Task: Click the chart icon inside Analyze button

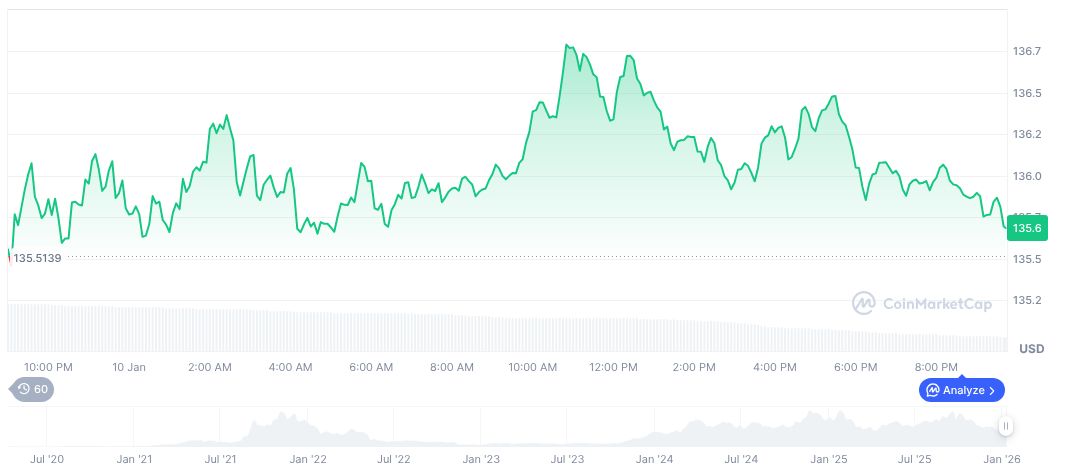Action: tap(933, 390)
